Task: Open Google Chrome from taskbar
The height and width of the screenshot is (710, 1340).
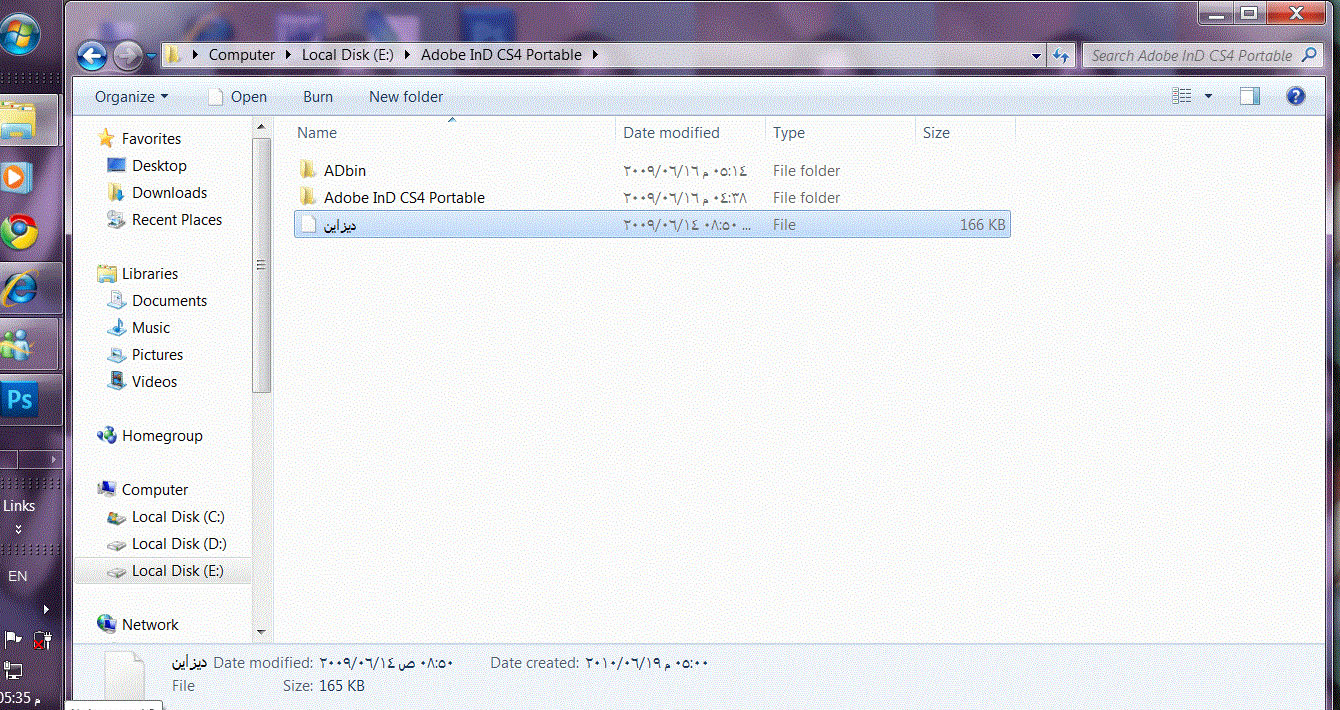Action: (x=18, y=232)
